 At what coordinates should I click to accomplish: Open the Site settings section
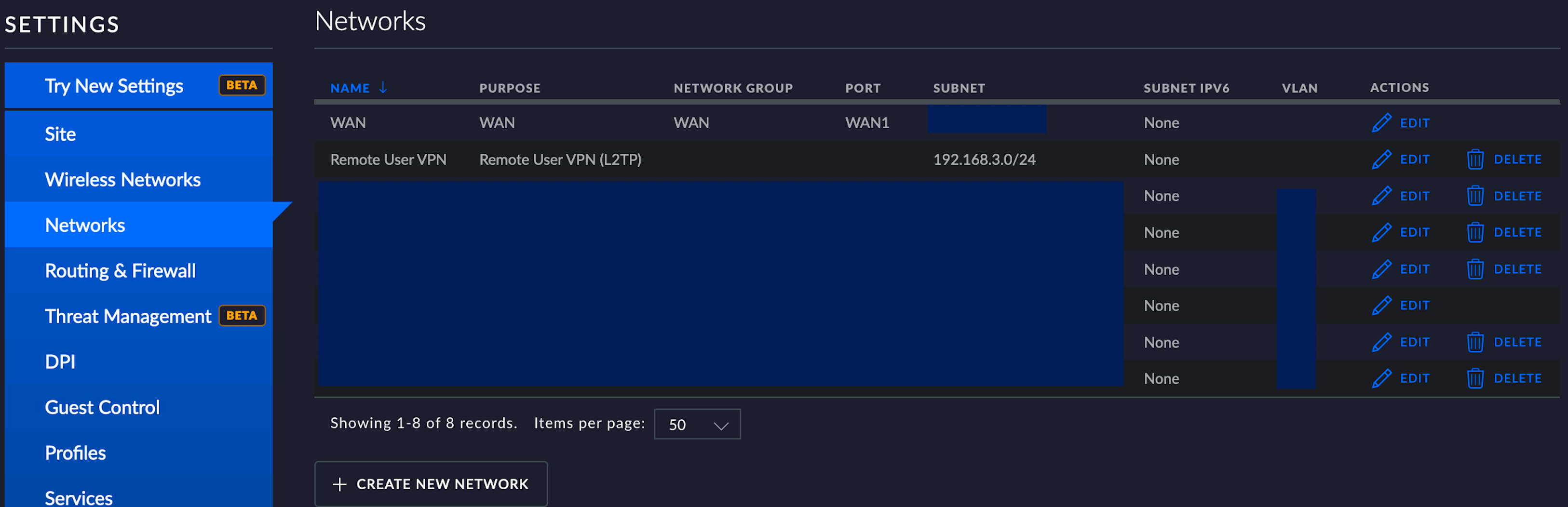click(60, 133)
